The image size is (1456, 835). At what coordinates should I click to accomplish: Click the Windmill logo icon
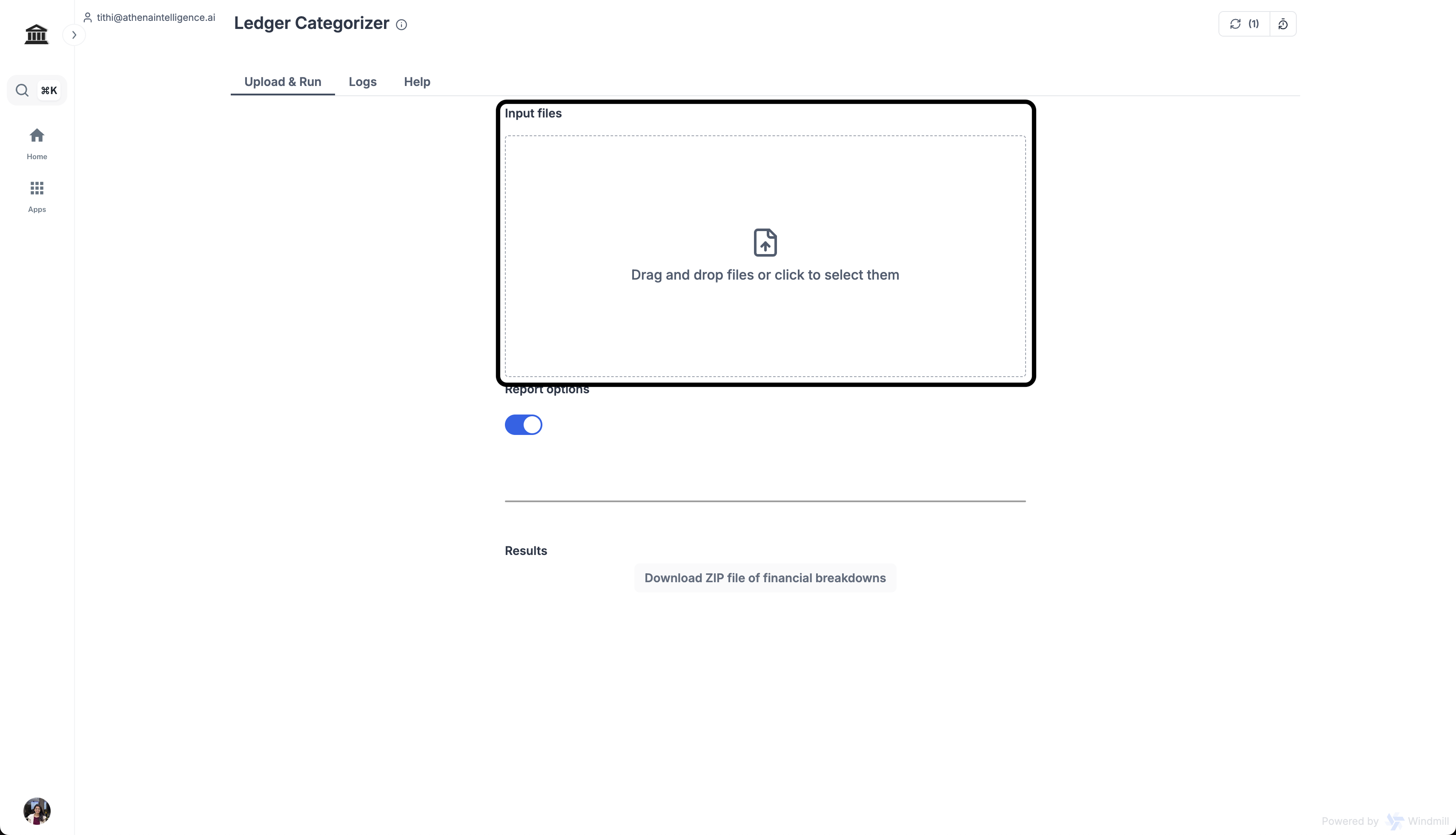1394,821
